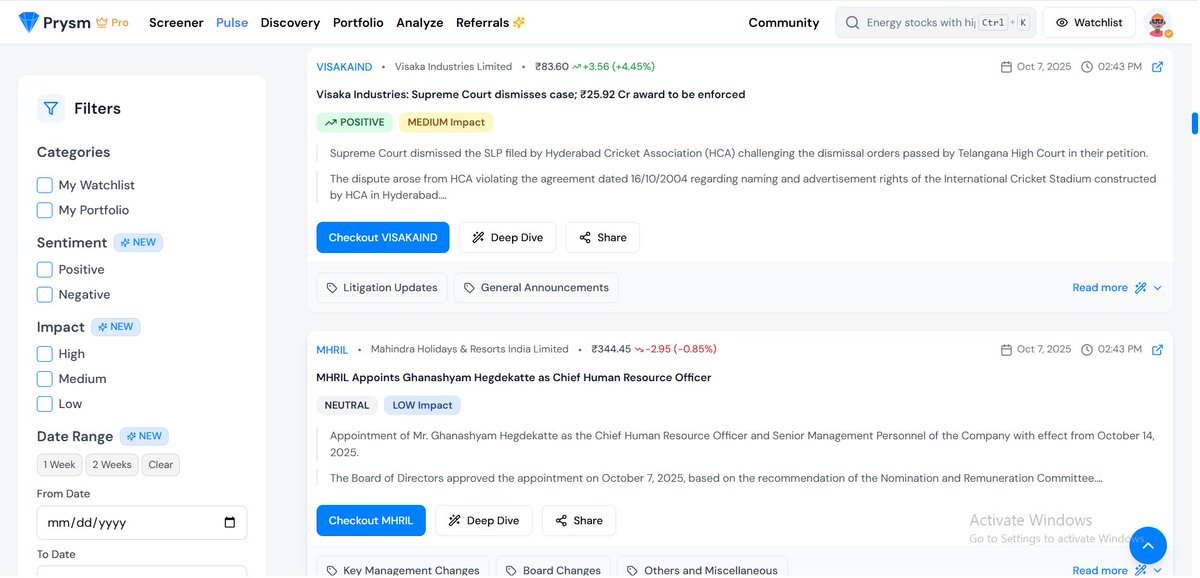Open the Referrals page
This screenshot has width=1200, height=578.
[491, 22]
